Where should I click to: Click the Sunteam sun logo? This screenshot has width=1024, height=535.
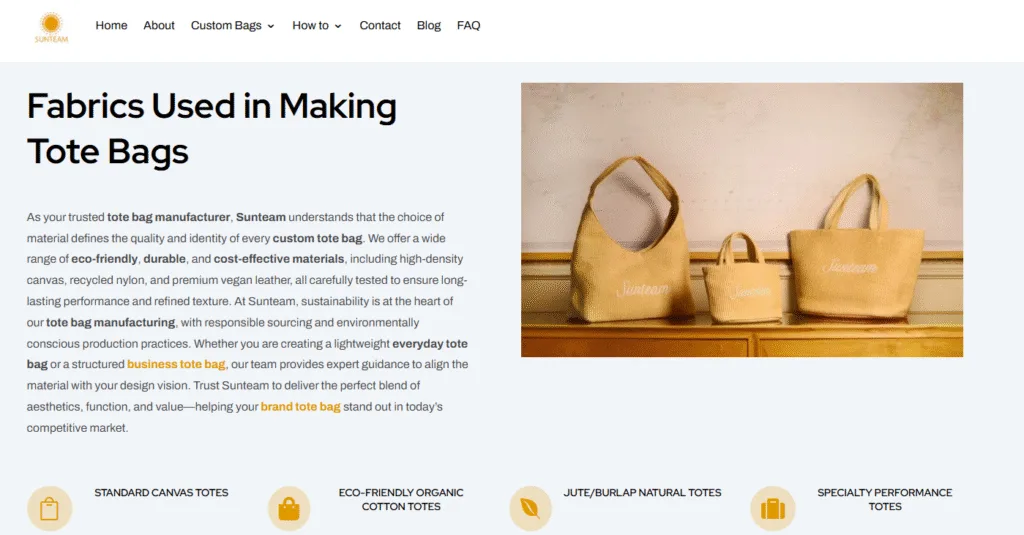pyautogui.click(x=51, y=27)
